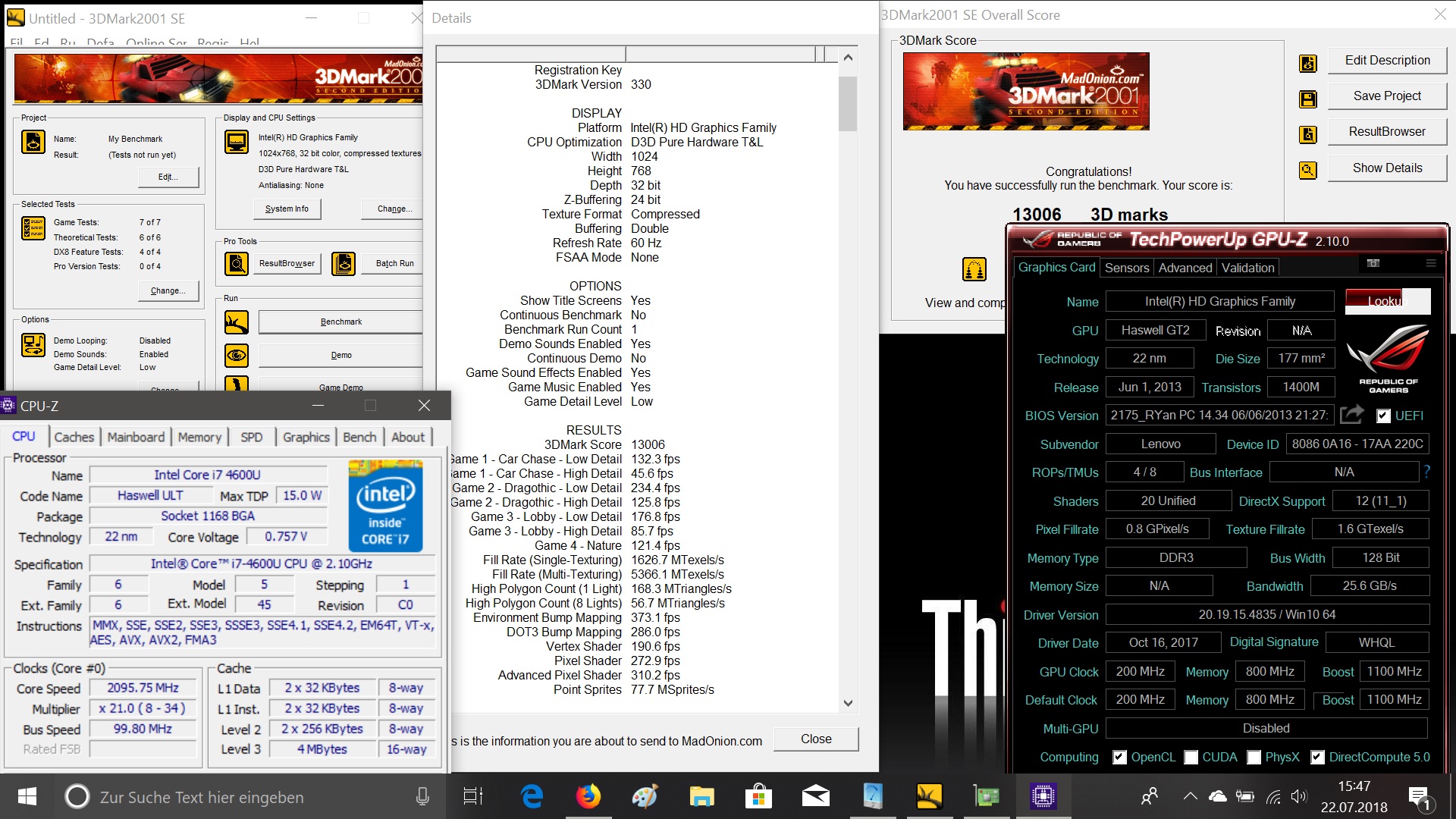Click the ResultBrowser magnifier icon in Pro Tools
Viewport: 1456px width, 819px height.
click(x=237, y=263)
